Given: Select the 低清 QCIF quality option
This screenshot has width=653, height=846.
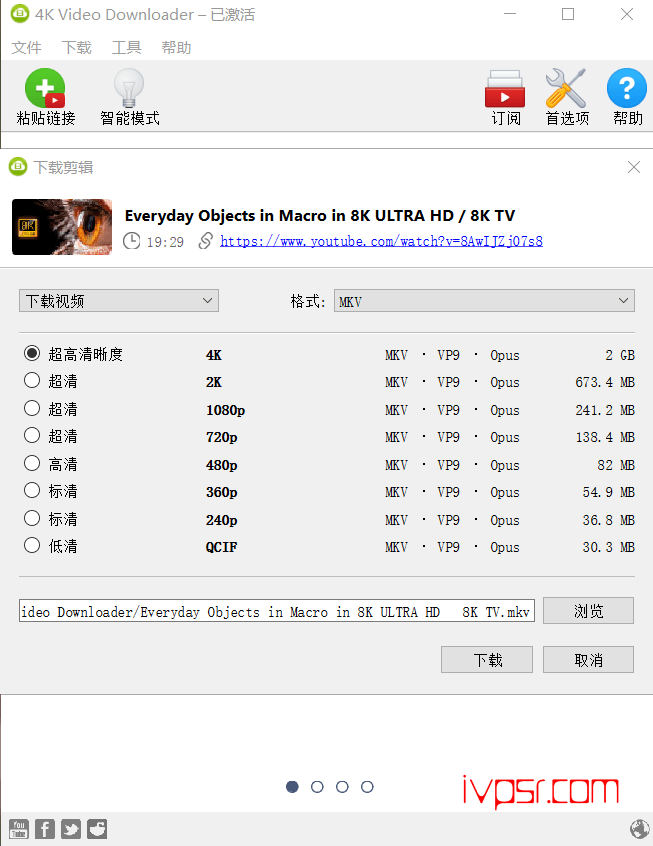Looking at the screenshot, I should [x=32, y=545].
